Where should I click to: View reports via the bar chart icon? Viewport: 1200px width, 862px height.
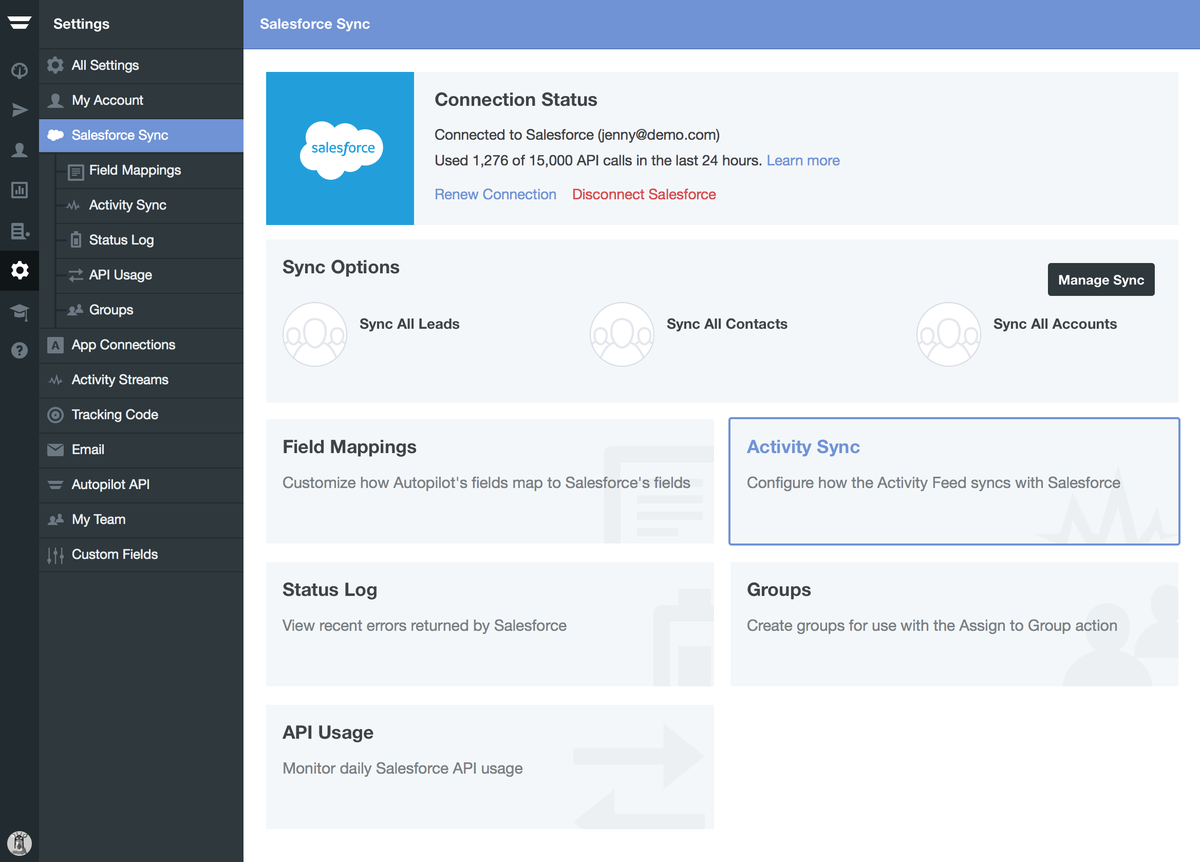(19, 190)
